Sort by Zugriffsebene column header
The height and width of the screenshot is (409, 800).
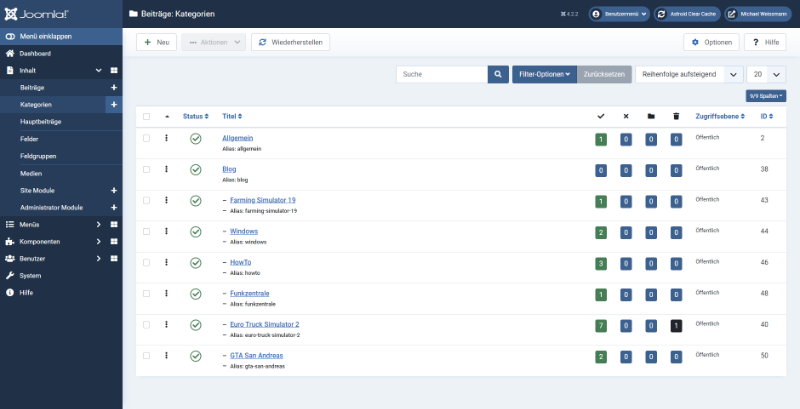720,117
